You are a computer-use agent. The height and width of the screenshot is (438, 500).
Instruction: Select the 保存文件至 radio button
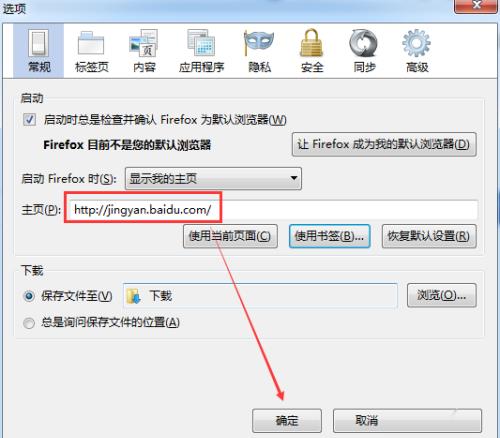coord(29,296)
